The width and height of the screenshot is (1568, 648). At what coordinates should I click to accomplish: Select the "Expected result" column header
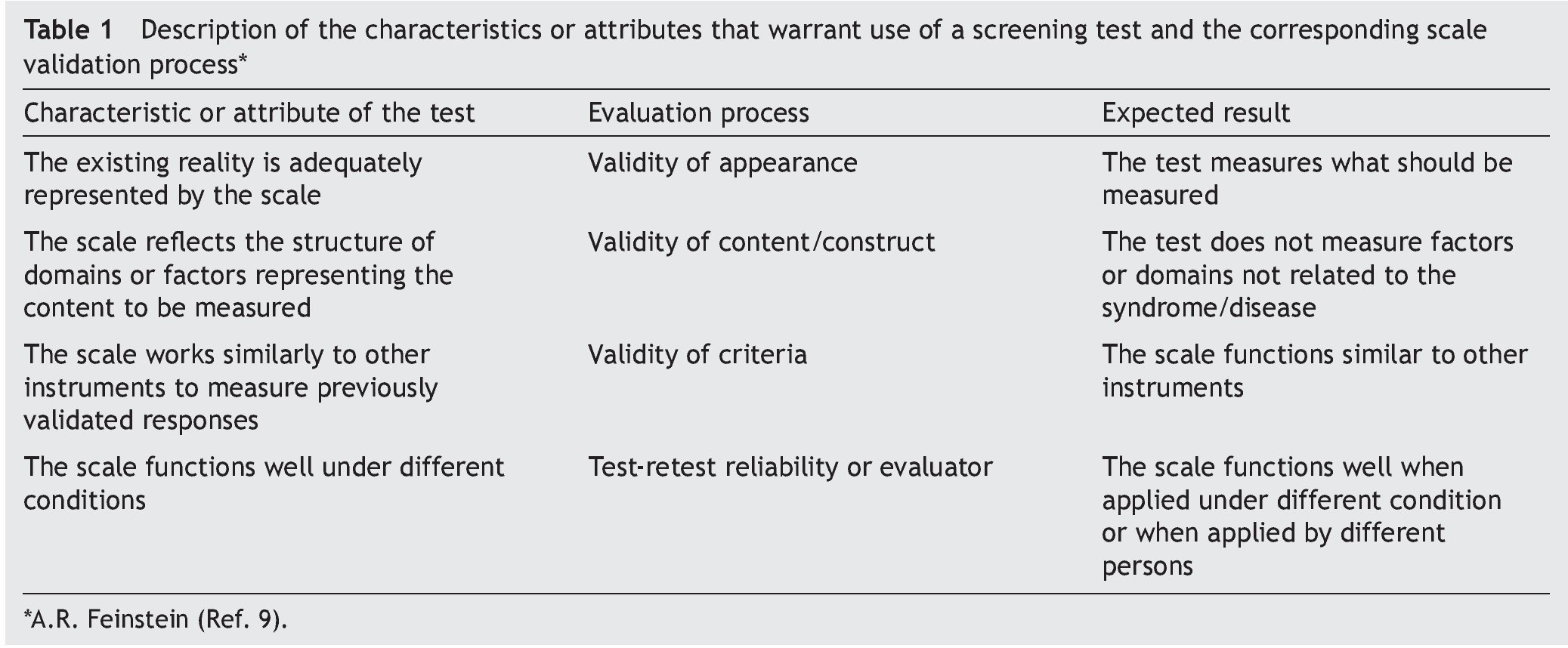click(x=1195, y=113)
